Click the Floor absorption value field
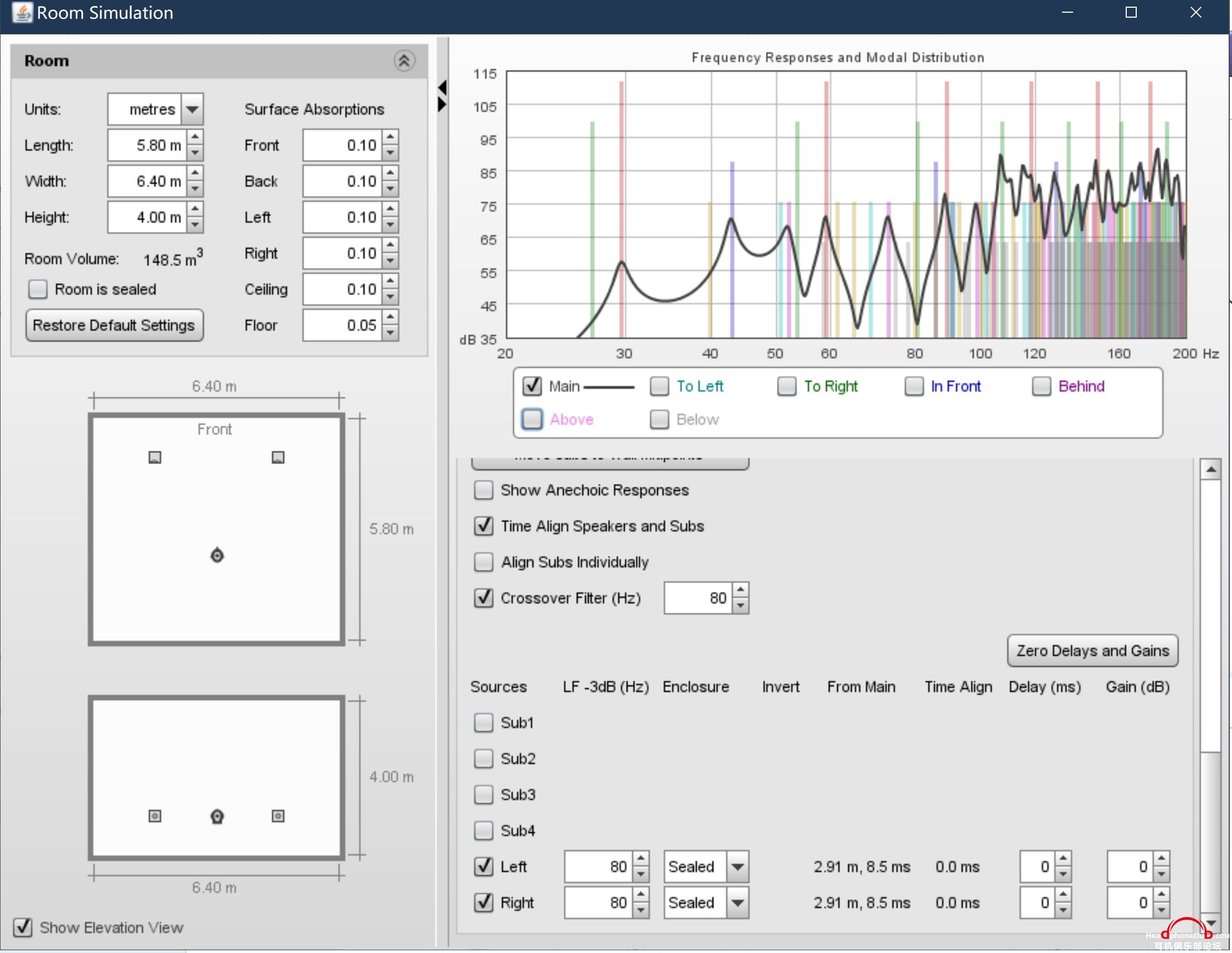 pos(342,326)
